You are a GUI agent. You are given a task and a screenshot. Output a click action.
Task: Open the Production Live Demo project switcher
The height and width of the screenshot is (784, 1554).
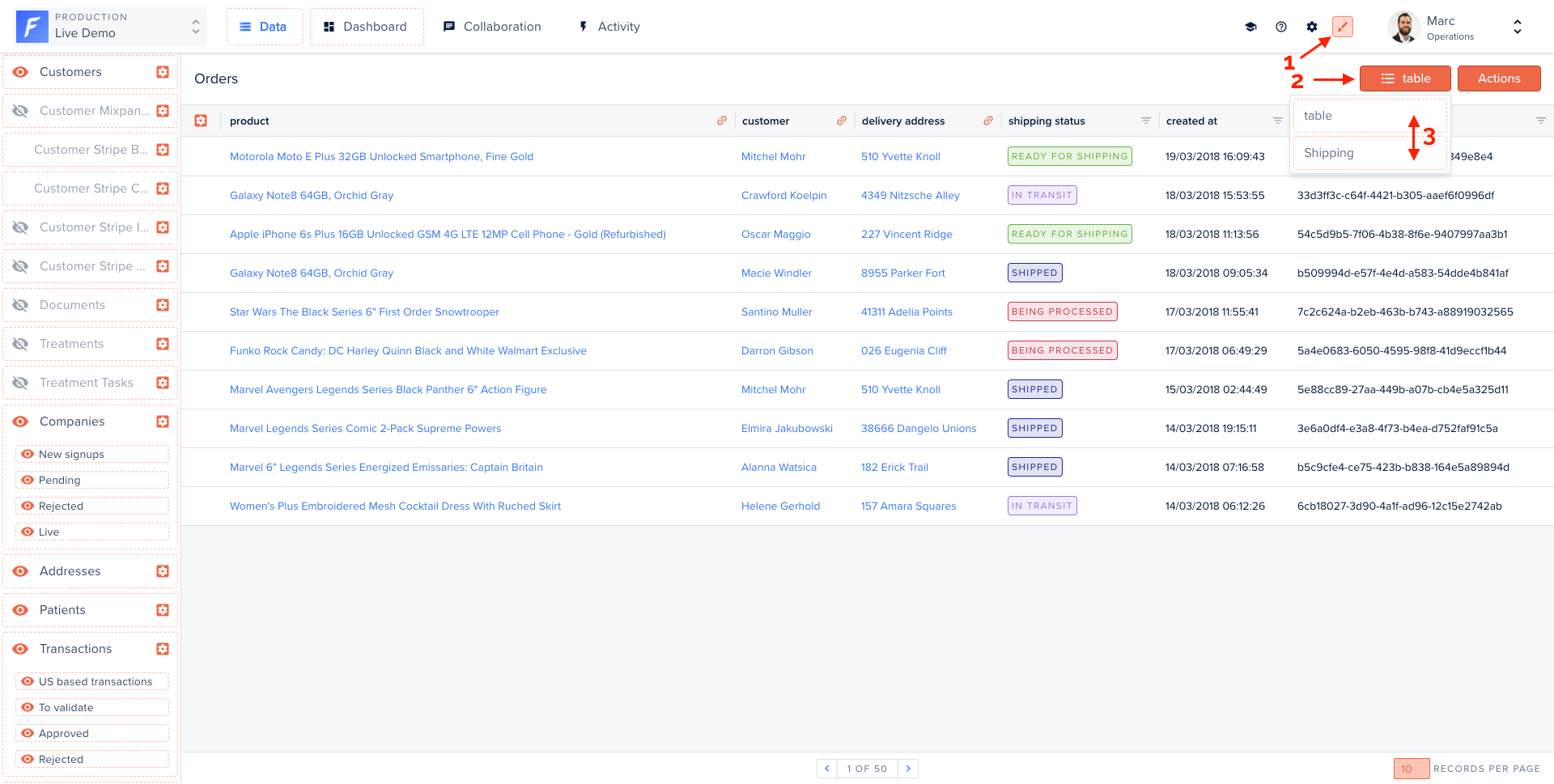click(x=111, y=27)
